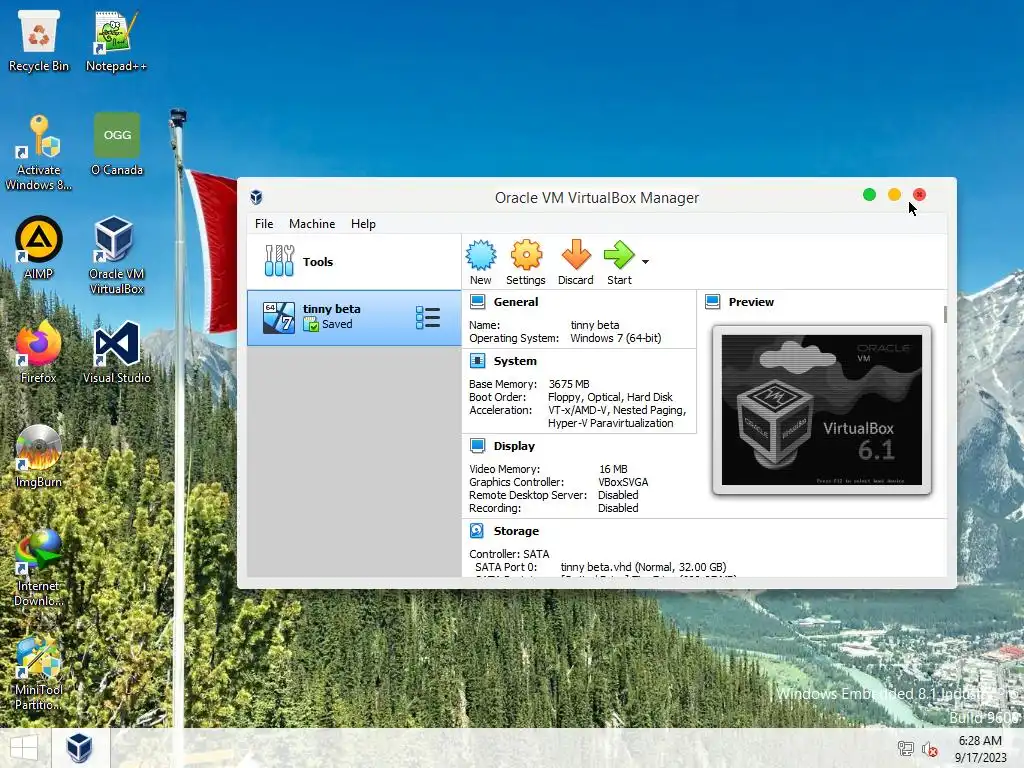Select the Firefox desktop shortcut
This screenshot has width=1024, height=768.
click(39, 352)
